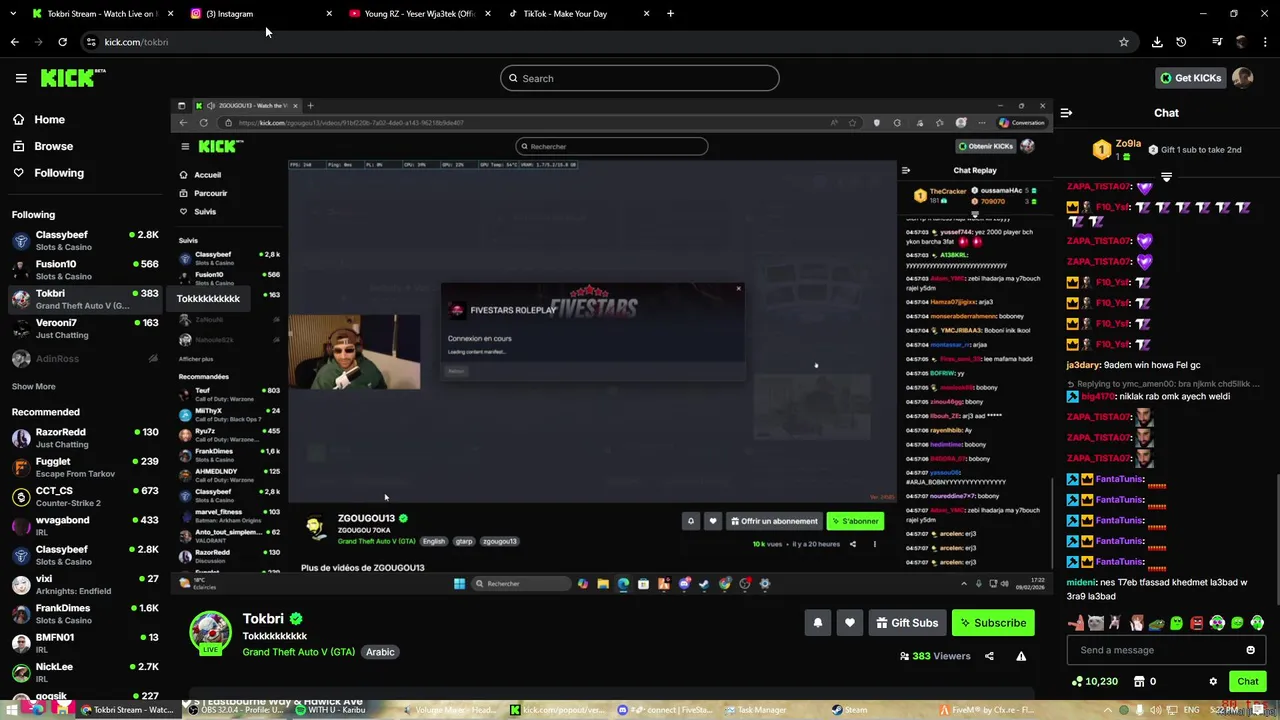Open BMFN01 recommended channel
The image size is (1280, 720).
click(85, 643)
